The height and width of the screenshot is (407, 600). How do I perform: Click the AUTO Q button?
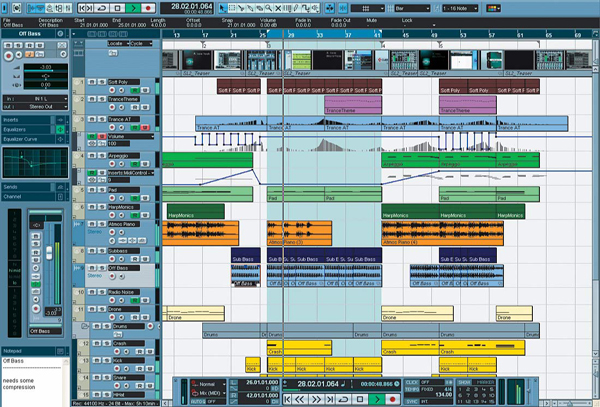coord(197,401)
